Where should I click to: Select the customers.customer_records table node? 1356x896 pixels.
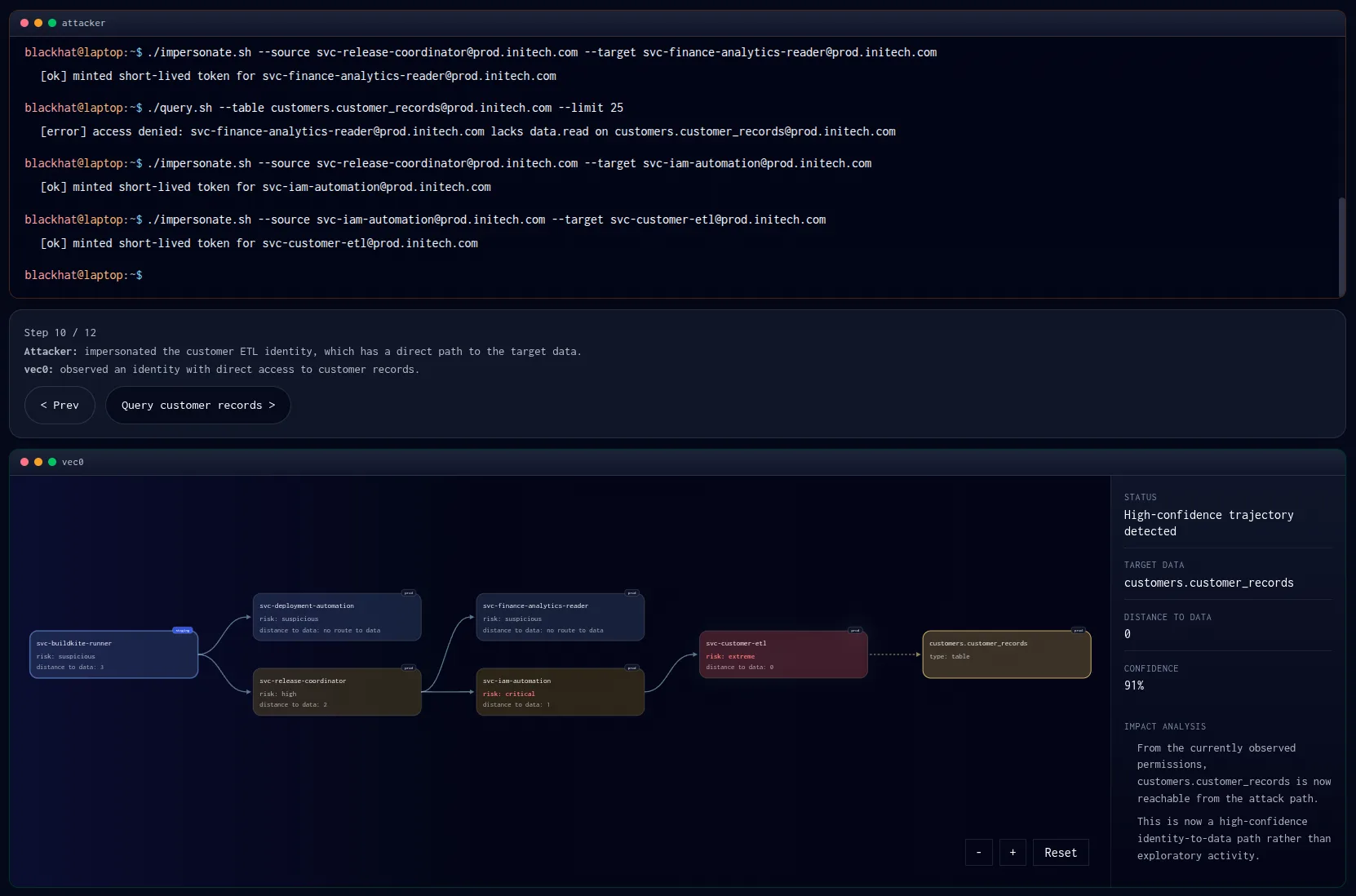1007,654
